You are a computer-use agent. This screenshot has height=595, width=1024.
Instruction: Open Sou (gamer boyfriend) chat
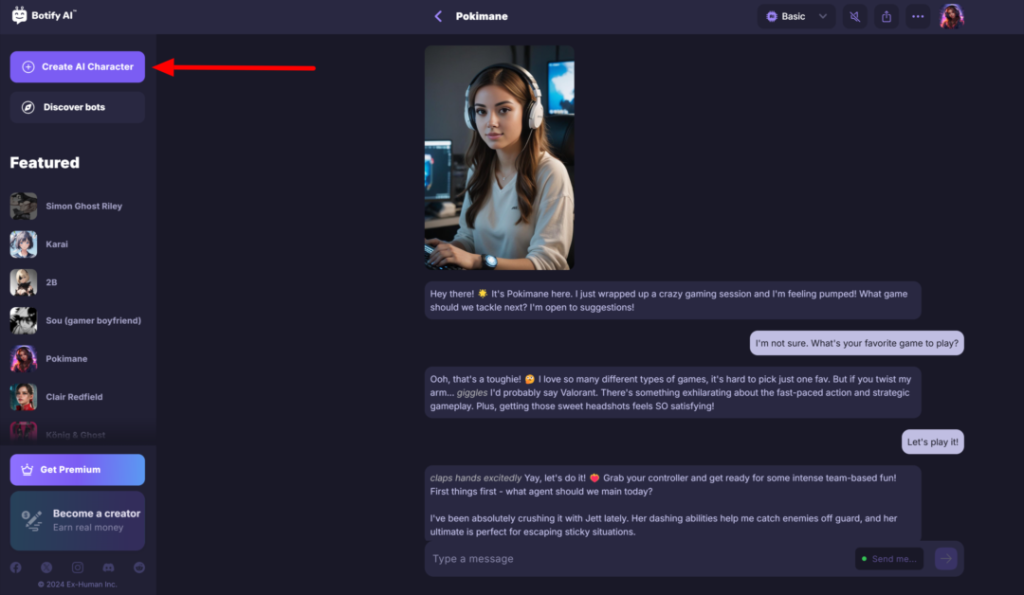click(x=93, y=321)
